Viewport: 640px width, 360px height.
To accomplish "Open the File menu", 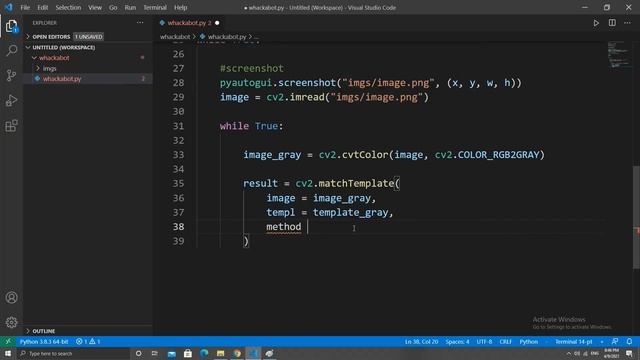I will click(25, 7).
